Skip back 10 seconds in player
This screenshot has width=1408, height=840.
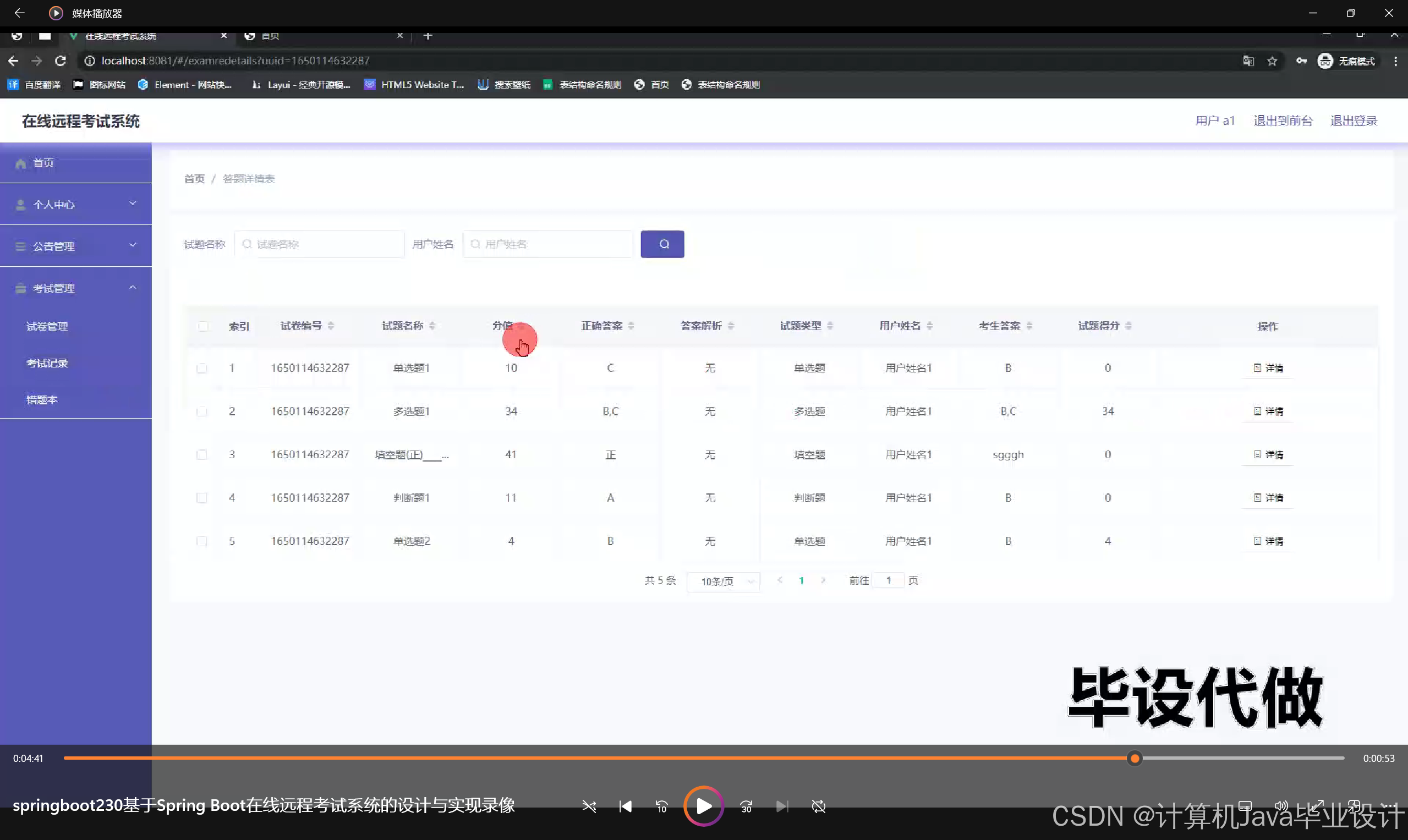(x=661, y=806)
